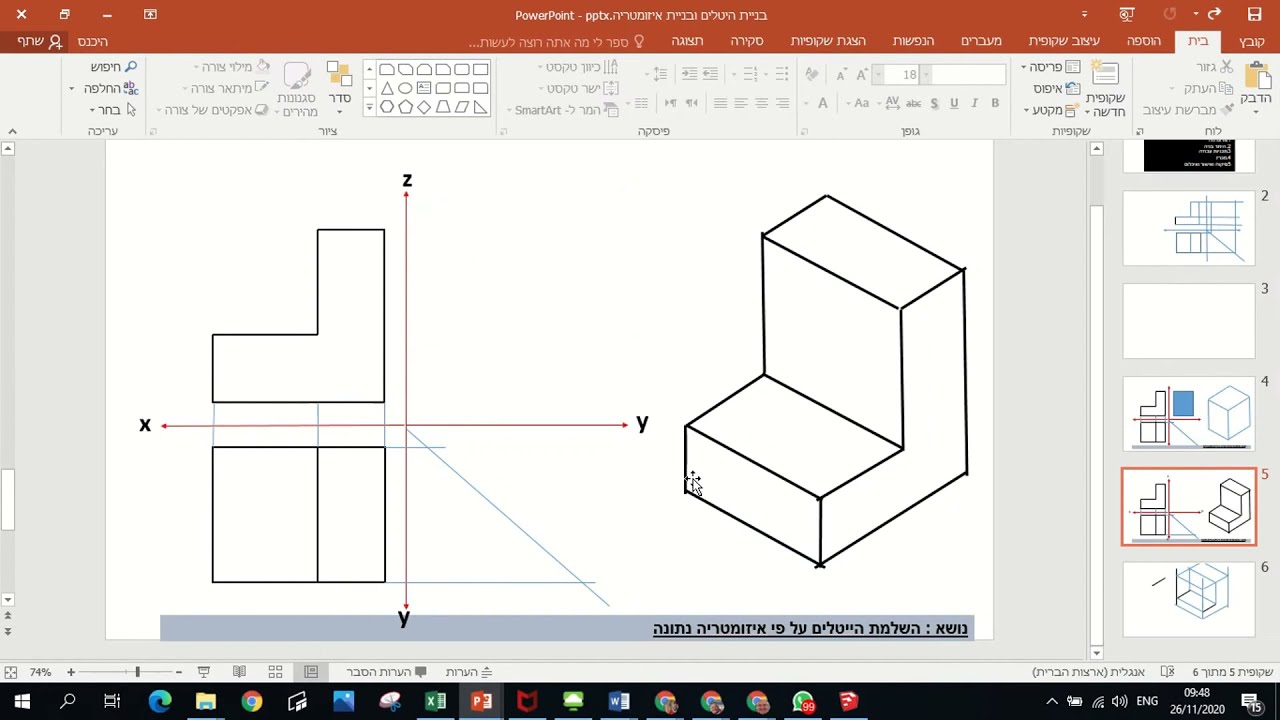Image resolution: width=1280 pixels, height=720 pixels.
Task: Switch to Review (סקירה) tab
Action: click(x=747, y=41)
